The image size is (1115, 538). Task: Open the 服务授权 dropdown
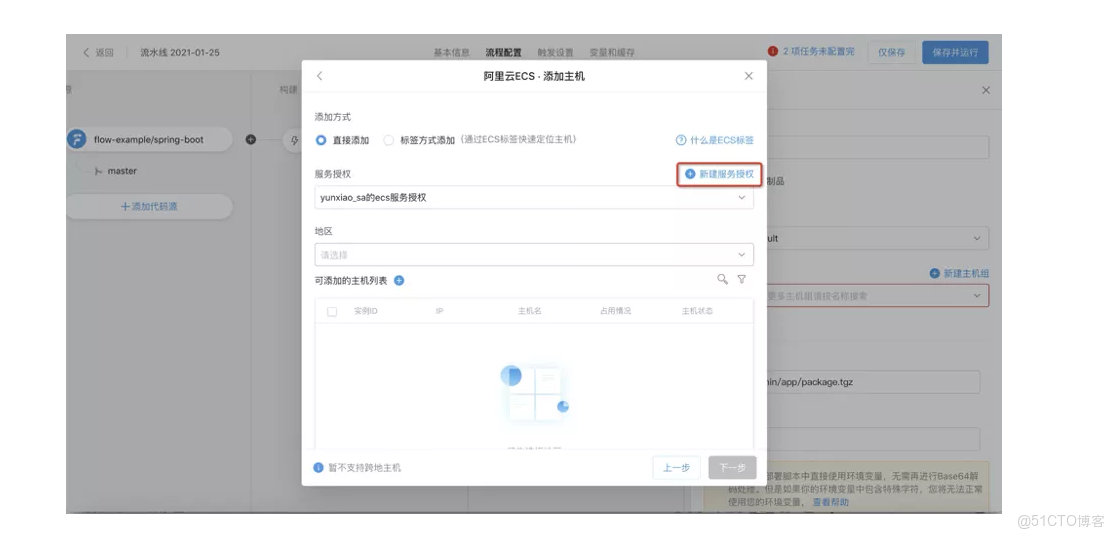(534, 198)
